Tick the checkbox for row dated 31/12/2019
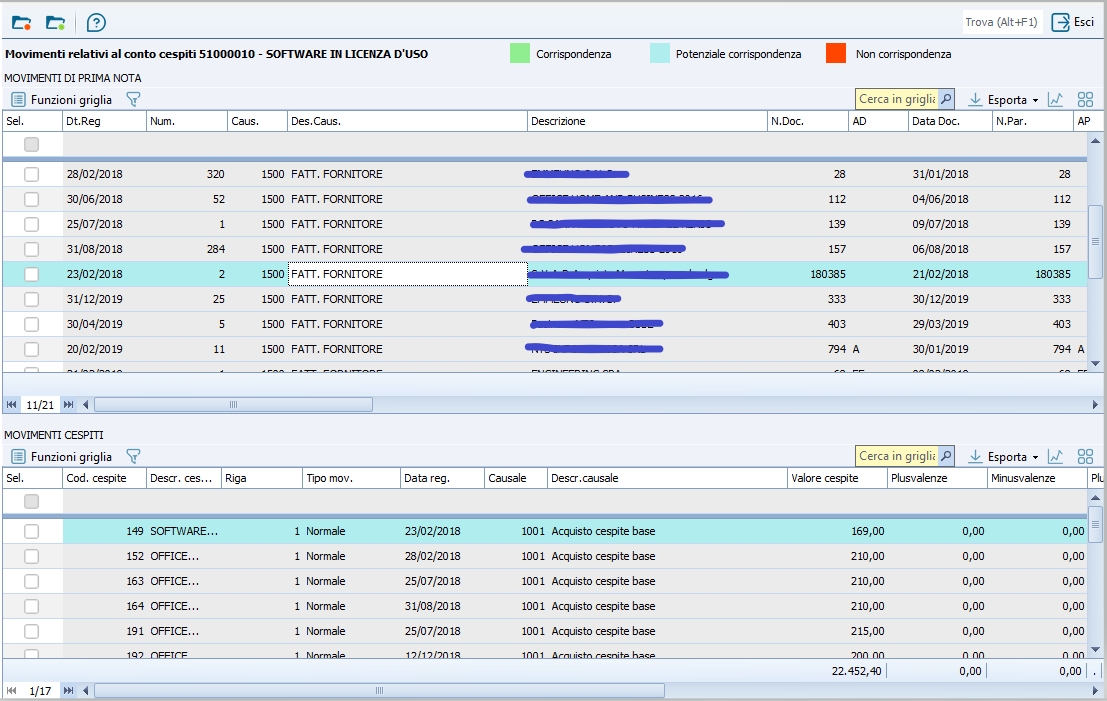 point(32,299)
